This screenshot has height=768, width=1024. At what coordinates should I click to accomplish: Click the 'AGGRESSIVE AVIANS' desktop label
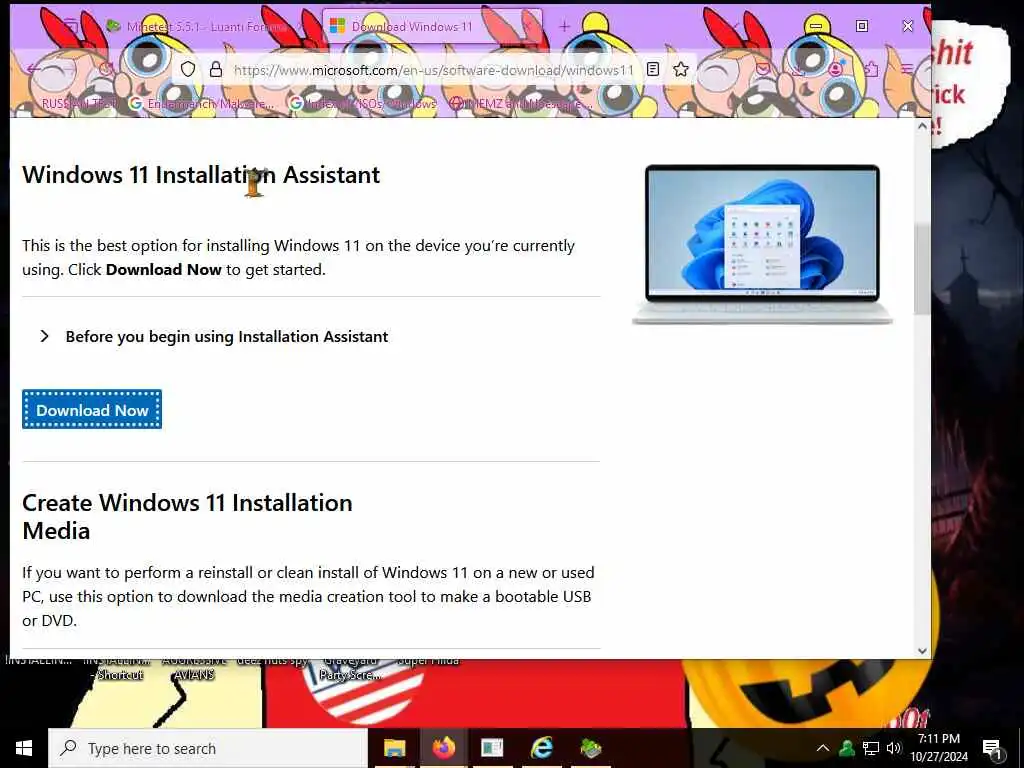(x=193, y=668)
